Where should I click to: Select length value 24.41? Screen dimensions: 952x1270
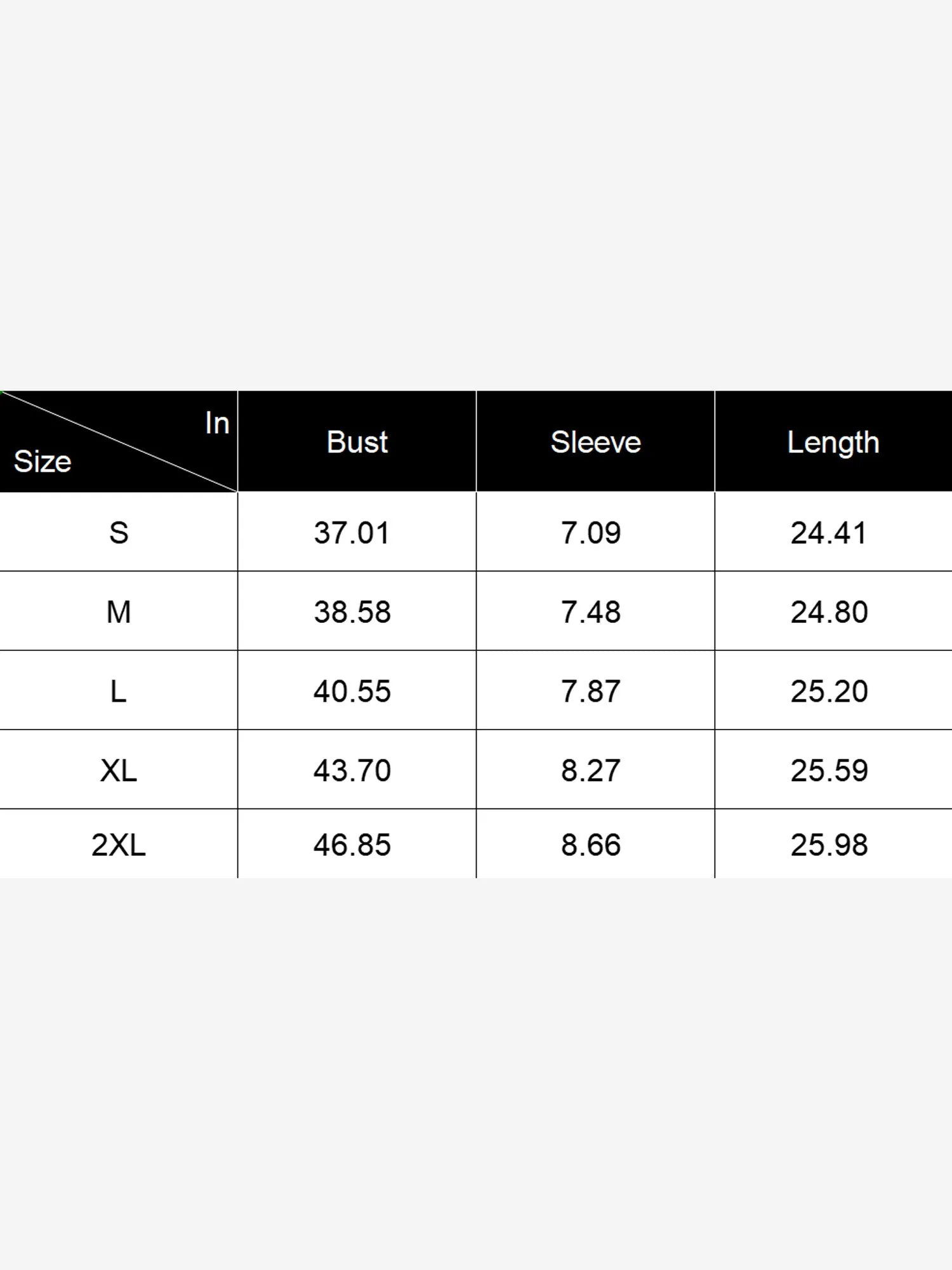click(829, 533)
